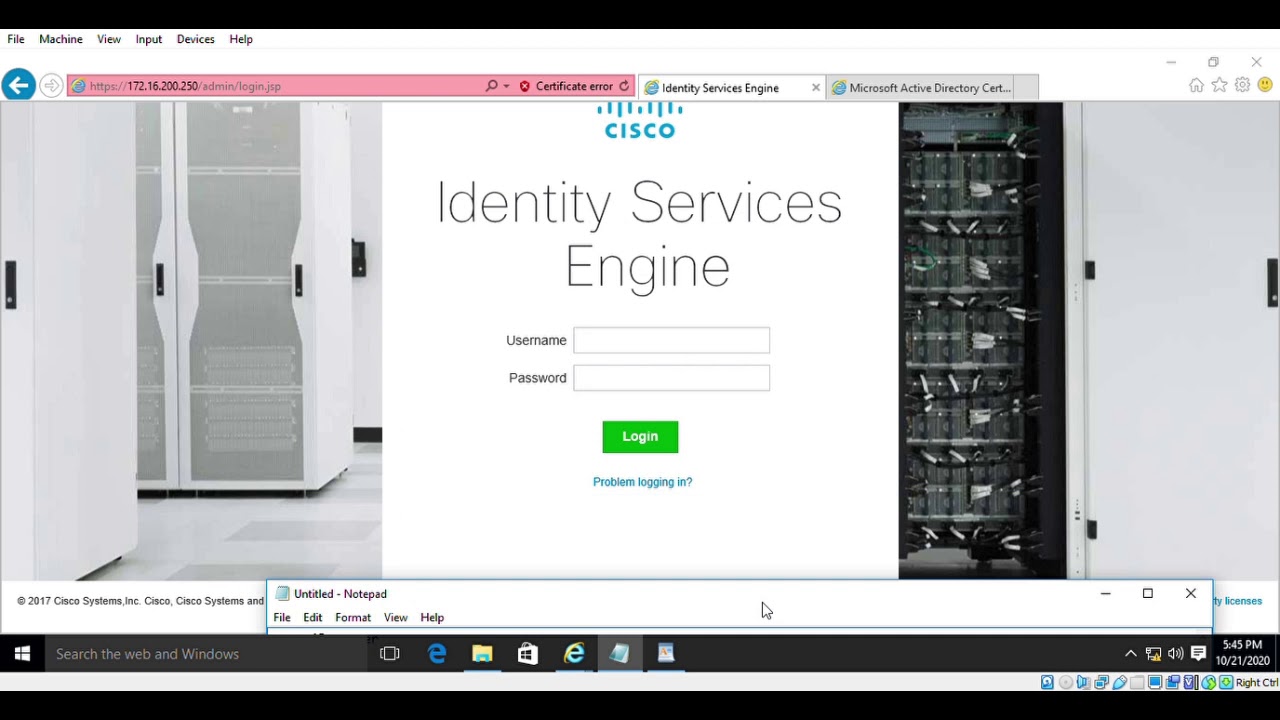This screenshot has height=720, width=1280.
Task: Click Search the web and Windows box
Action: (207, 654)
